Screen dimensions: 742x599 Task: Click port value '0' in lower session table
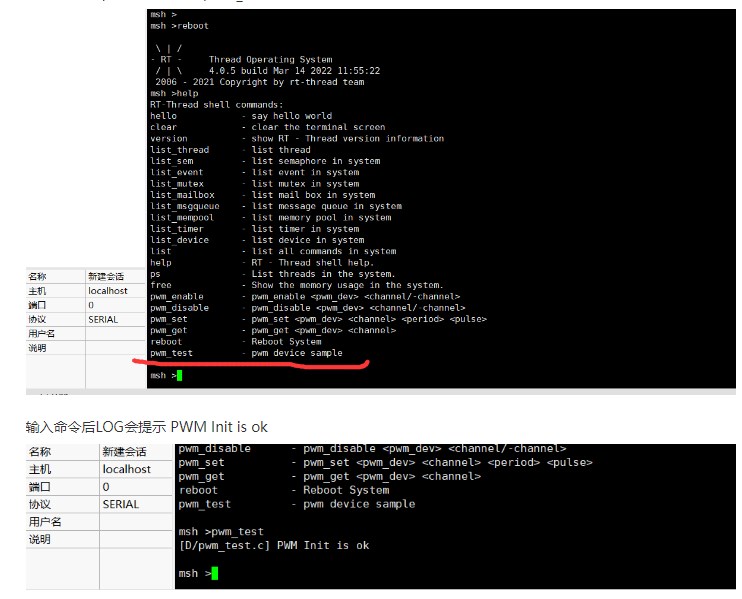pyautogui.click(x=106, y=487)
